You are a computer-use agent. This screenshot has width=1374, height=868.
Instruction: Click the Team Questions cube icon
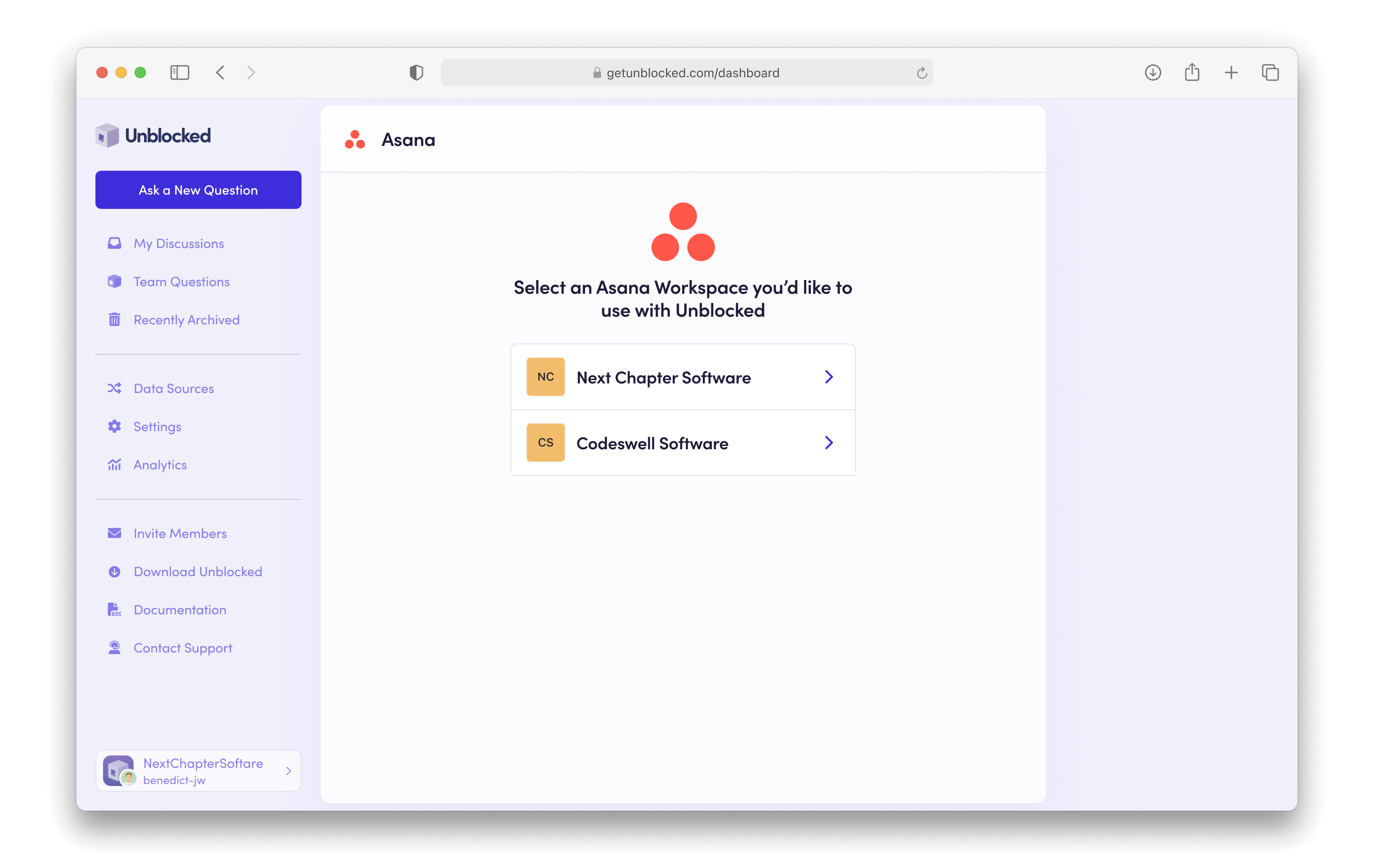point(114,282)
